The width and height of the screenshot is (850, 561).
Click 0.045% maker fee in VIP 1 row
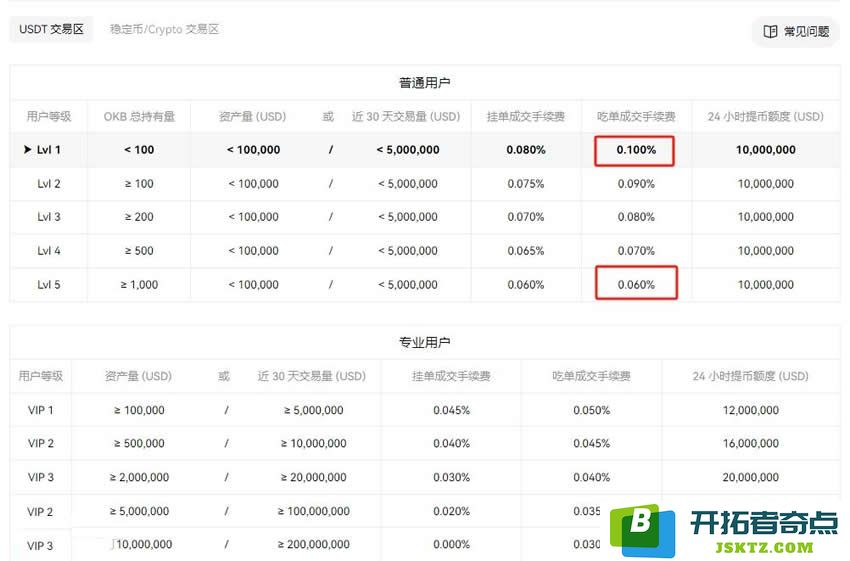[452, 410]
